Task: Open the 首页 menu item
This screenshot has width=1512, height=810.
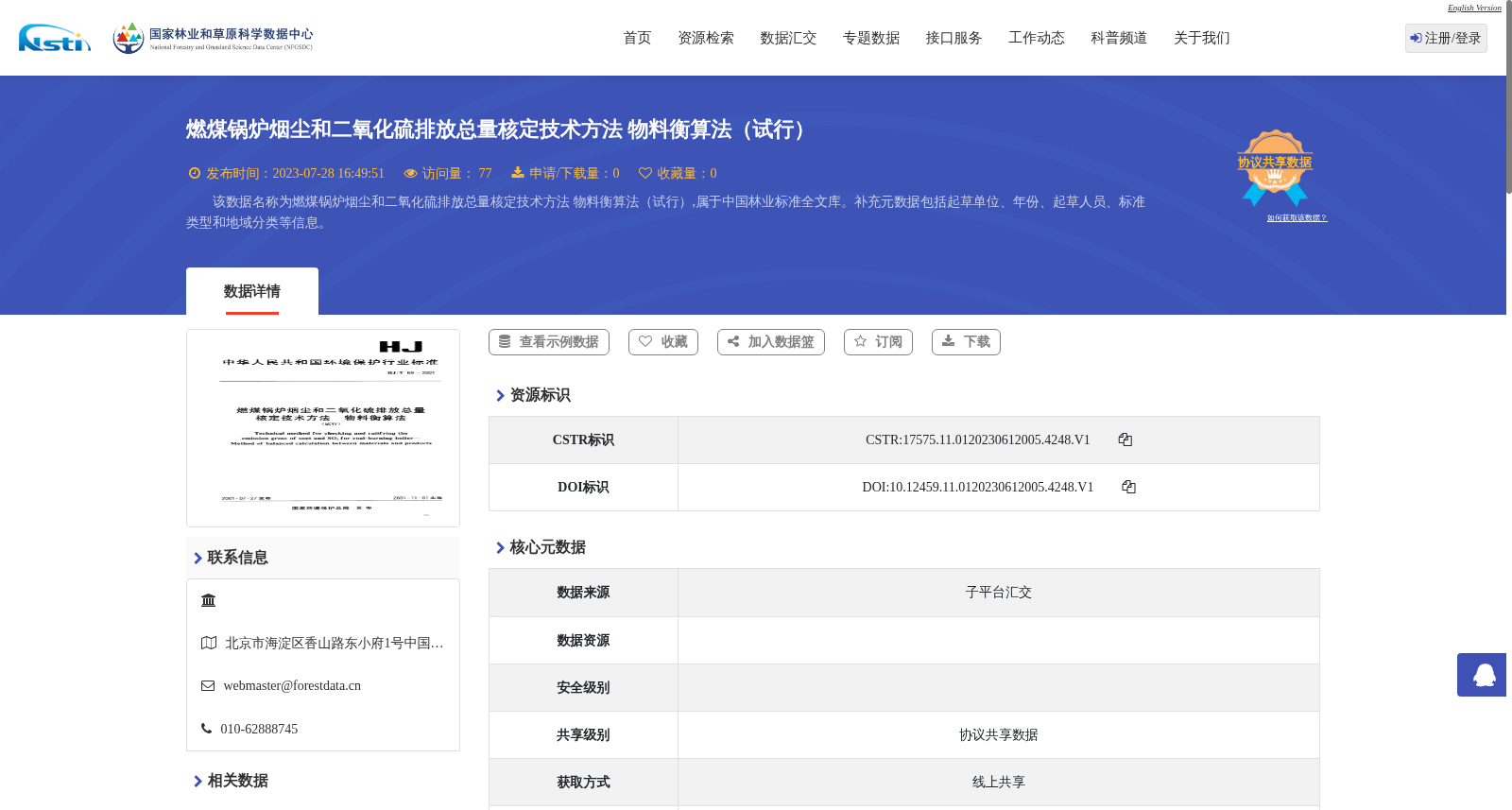Action: click(637, 38)
